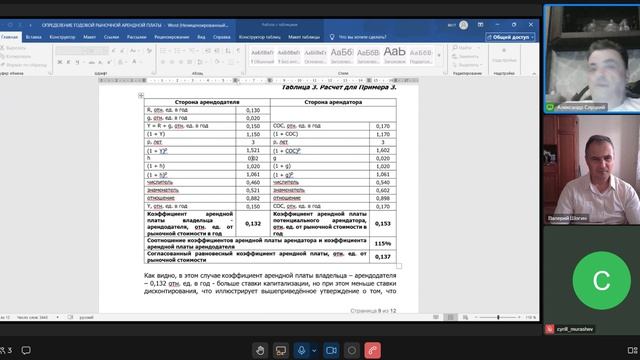Viewport: 640px width, 360px height.
Task: Click the clear formatting icon
Action: (149, 51)
